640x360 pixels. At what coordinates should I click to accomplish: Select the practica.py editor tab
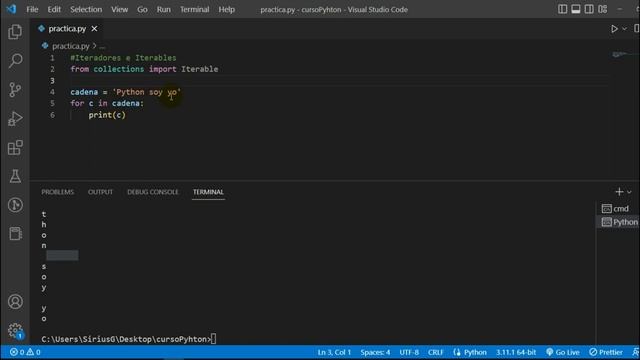(x=67, y=29)
